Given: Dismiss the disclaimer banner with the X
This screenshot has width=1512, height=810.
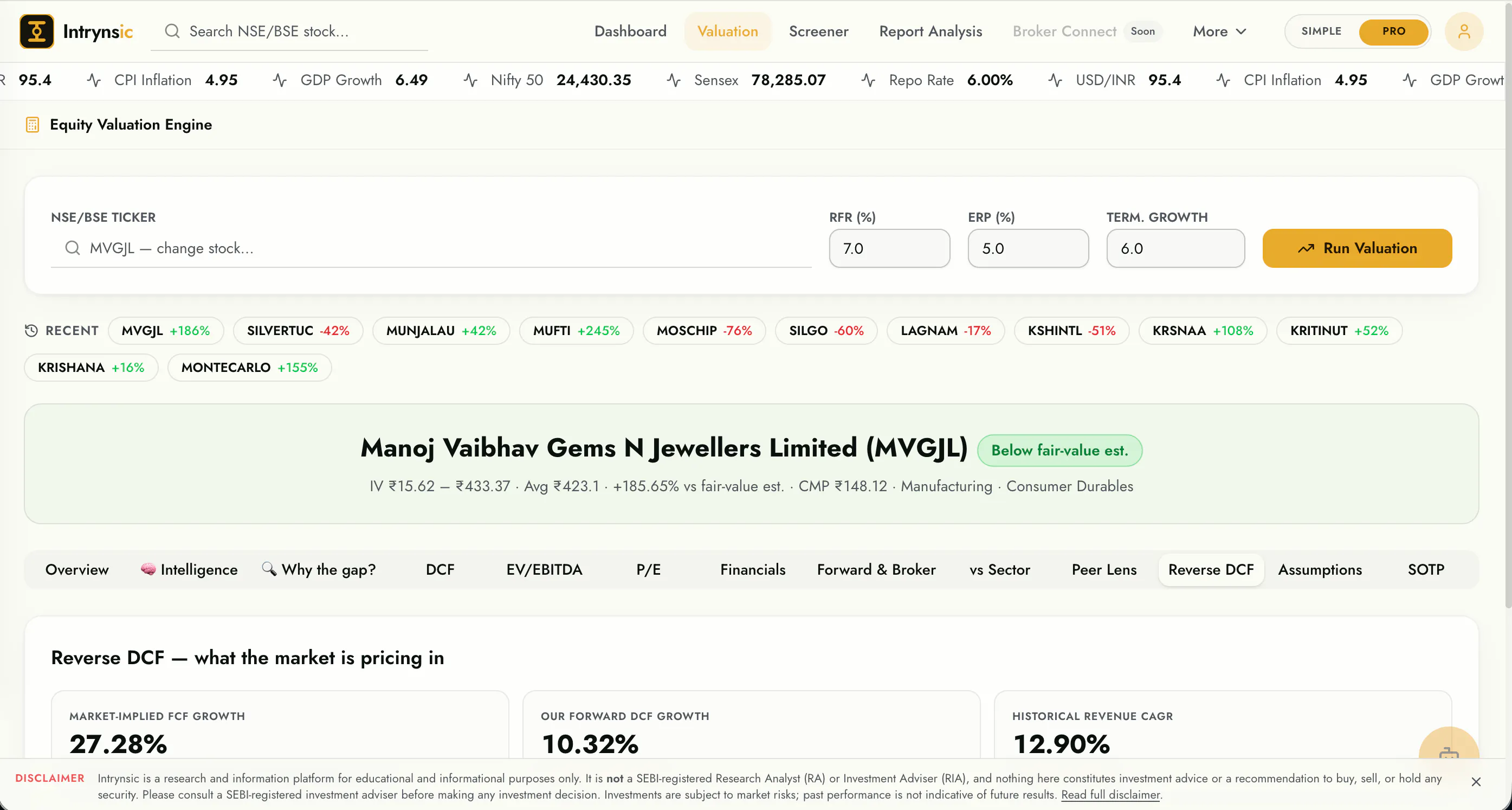Looking at the screenshot, I should point(1476,782).
